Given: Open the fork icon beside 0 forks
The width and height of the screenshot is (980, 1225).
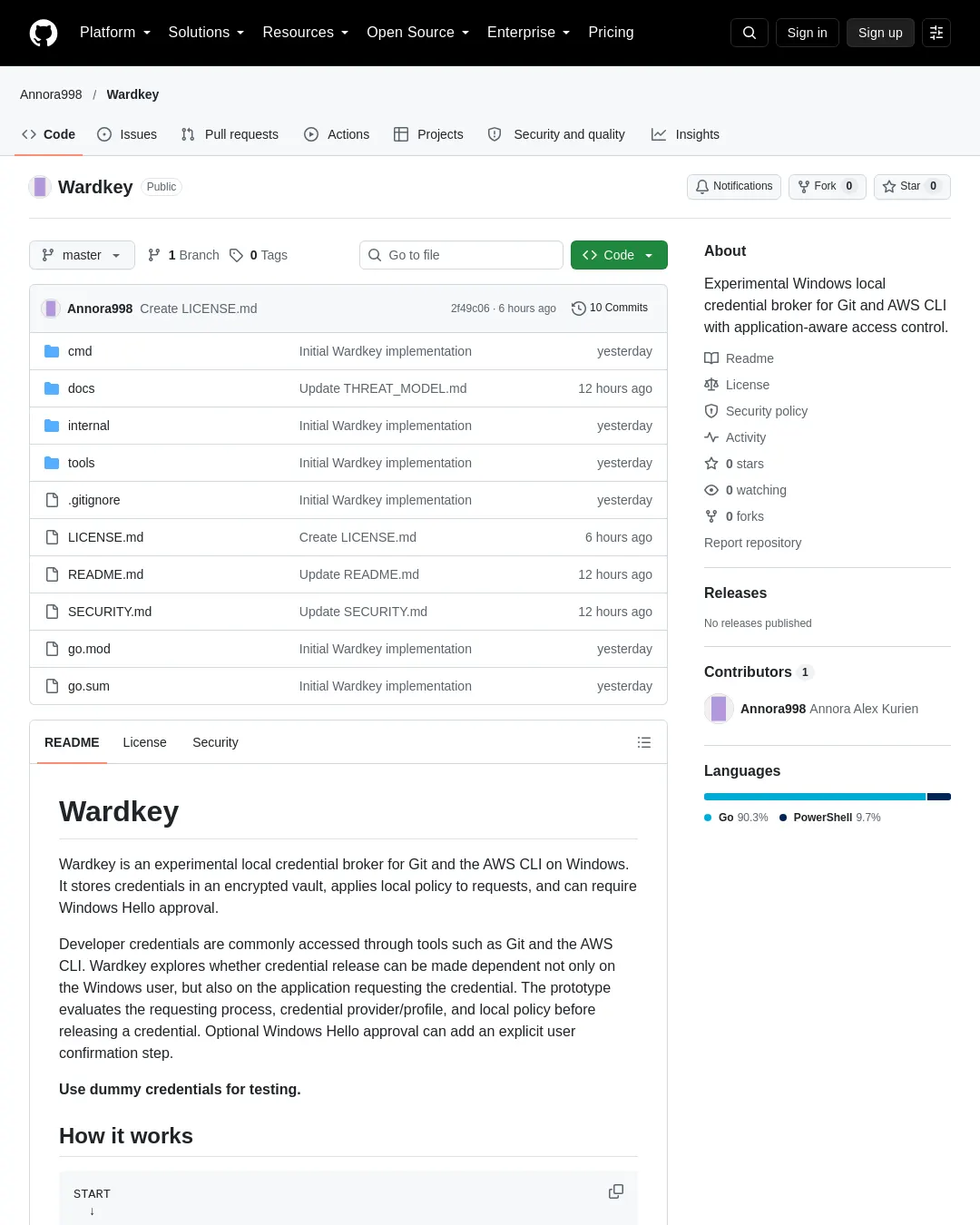Looking at the screenshot, I should [711, 516].
